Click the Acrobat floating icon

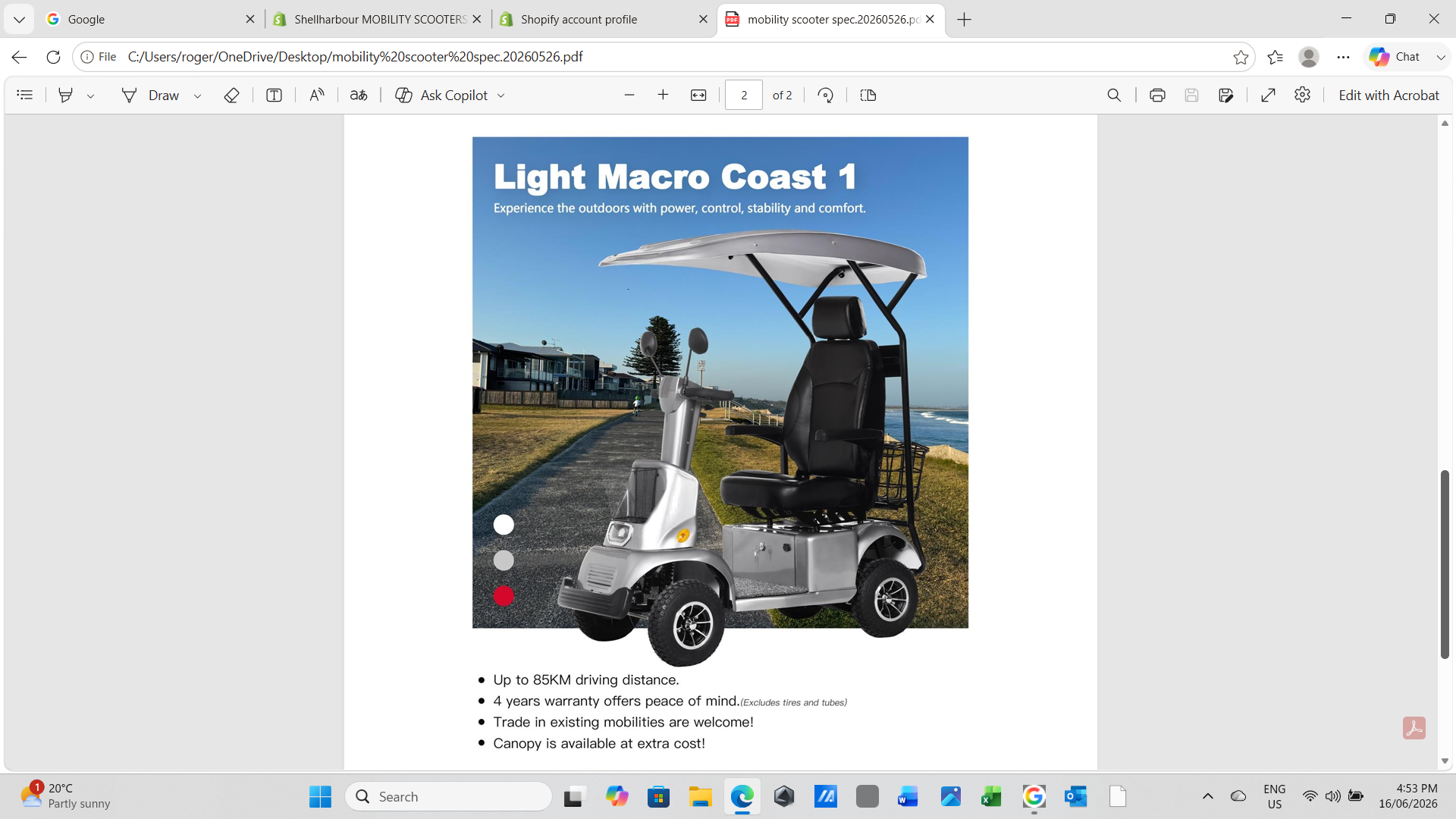click(x=1414, y=728)
